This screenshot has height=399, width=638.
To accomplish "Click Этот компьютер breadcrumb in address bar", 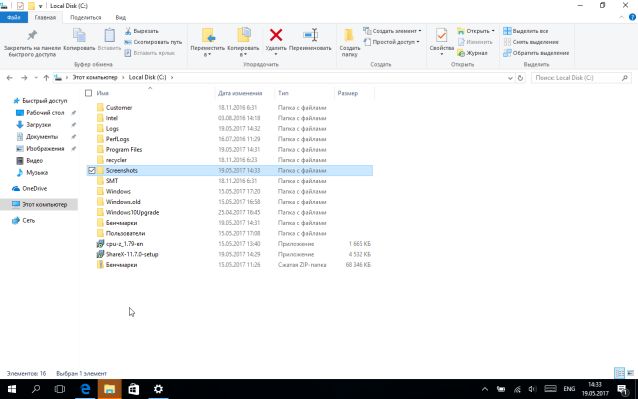I will (x=95, y=77).
